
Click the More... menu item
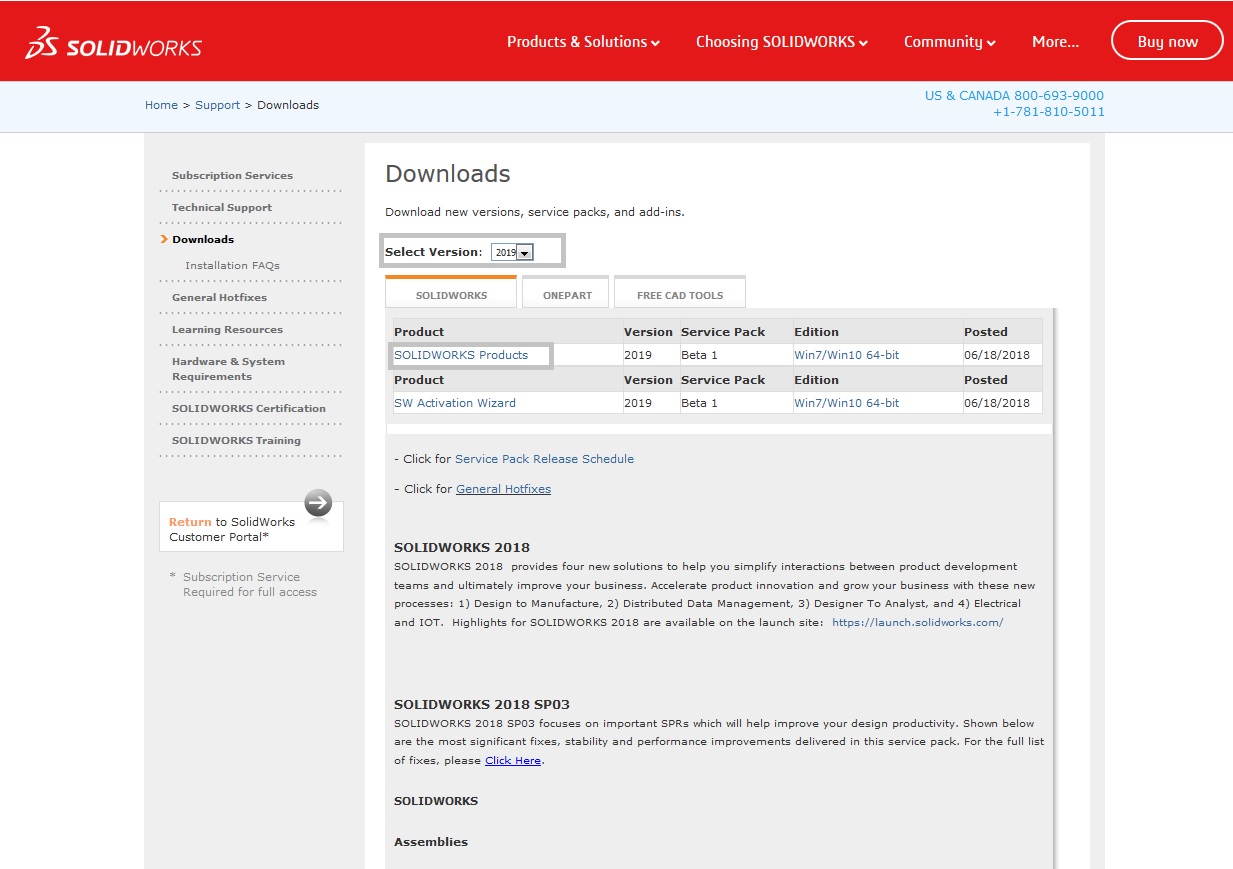point(1055,42)
